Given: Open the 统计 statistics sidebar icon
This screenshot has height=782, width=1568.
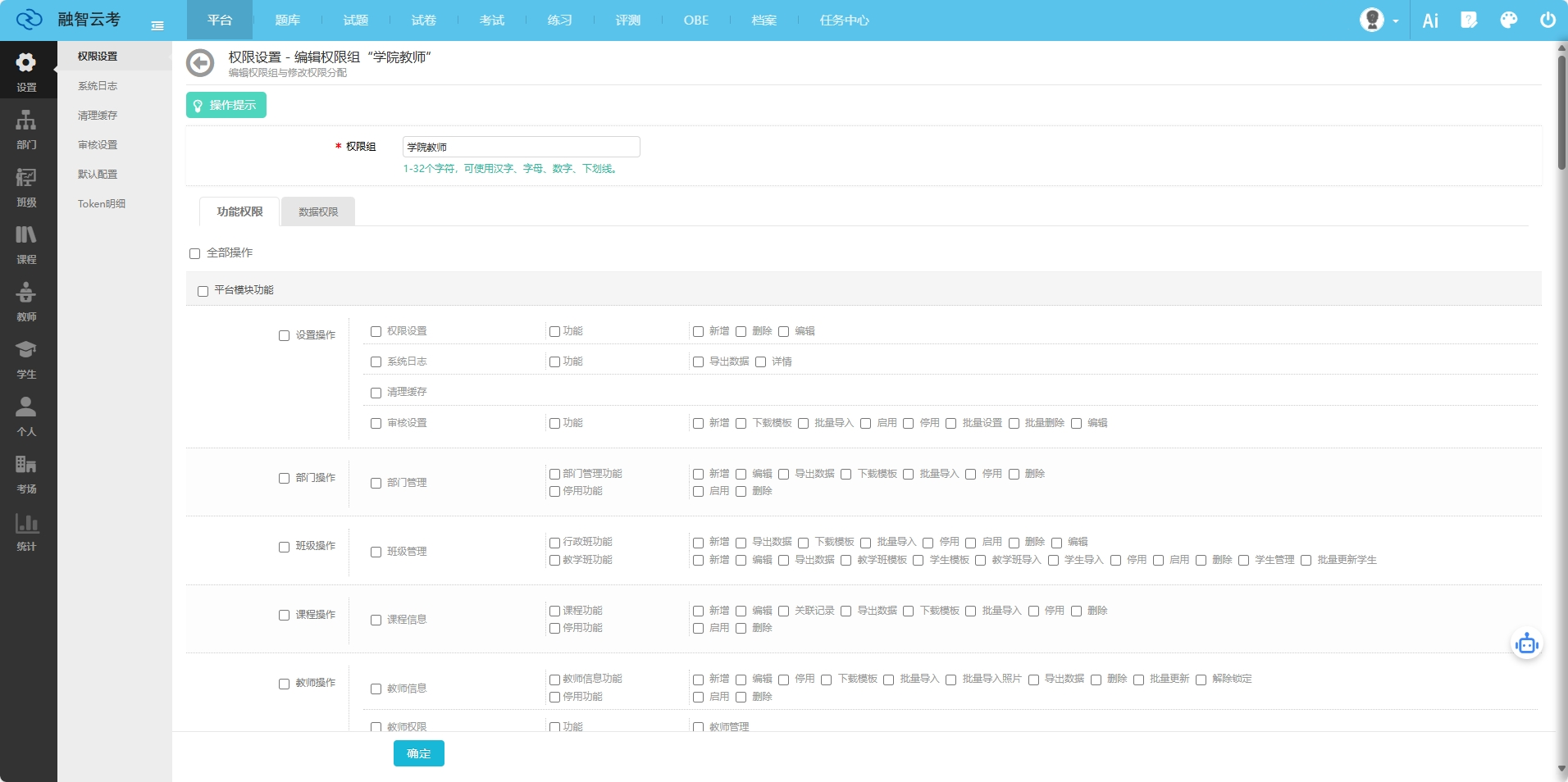Looking at the screenshot, I should coord(26,531).
